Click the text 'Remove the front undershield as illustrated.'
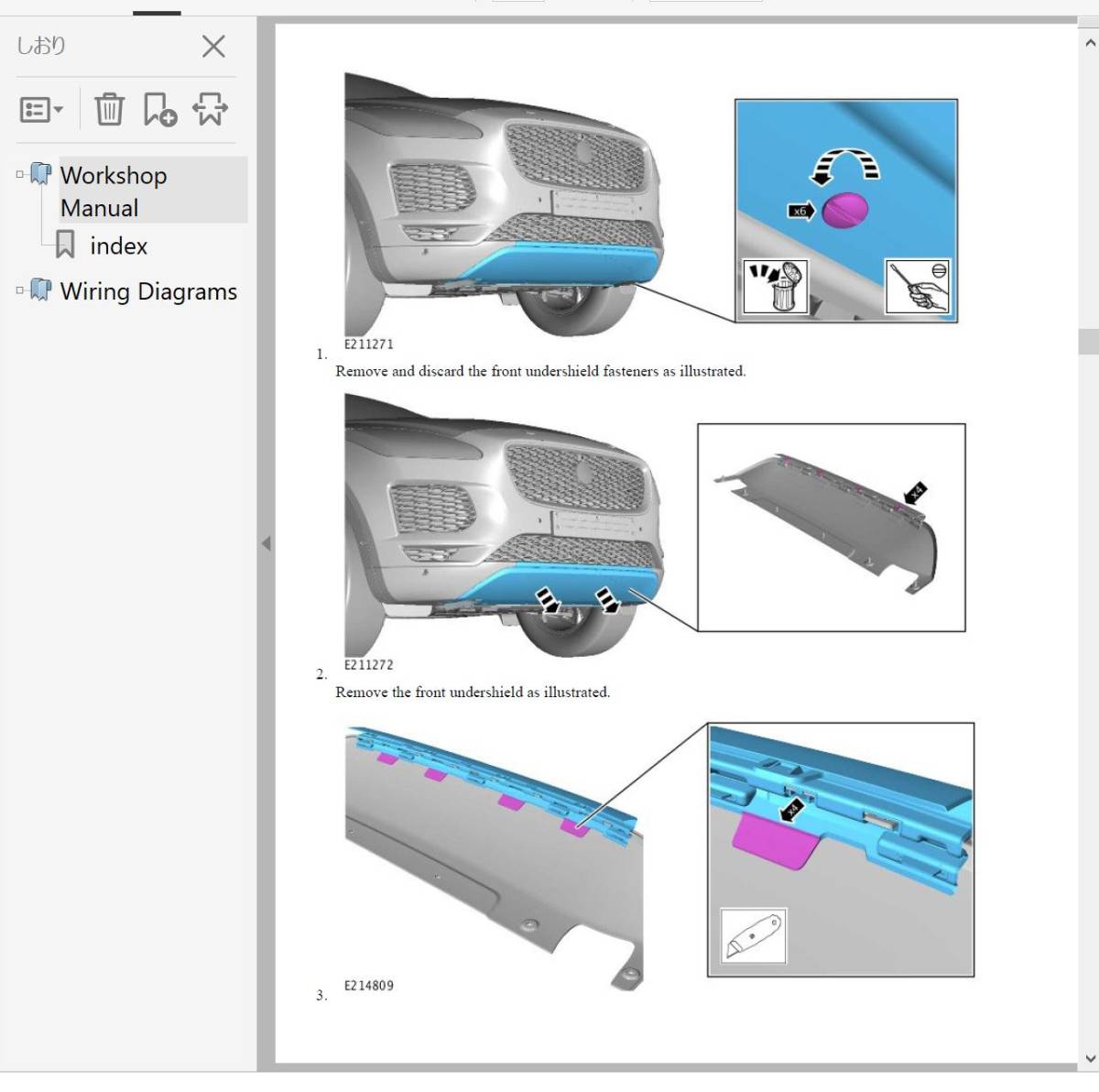The image size is (1099, 1092). click(x=473, y=692)
